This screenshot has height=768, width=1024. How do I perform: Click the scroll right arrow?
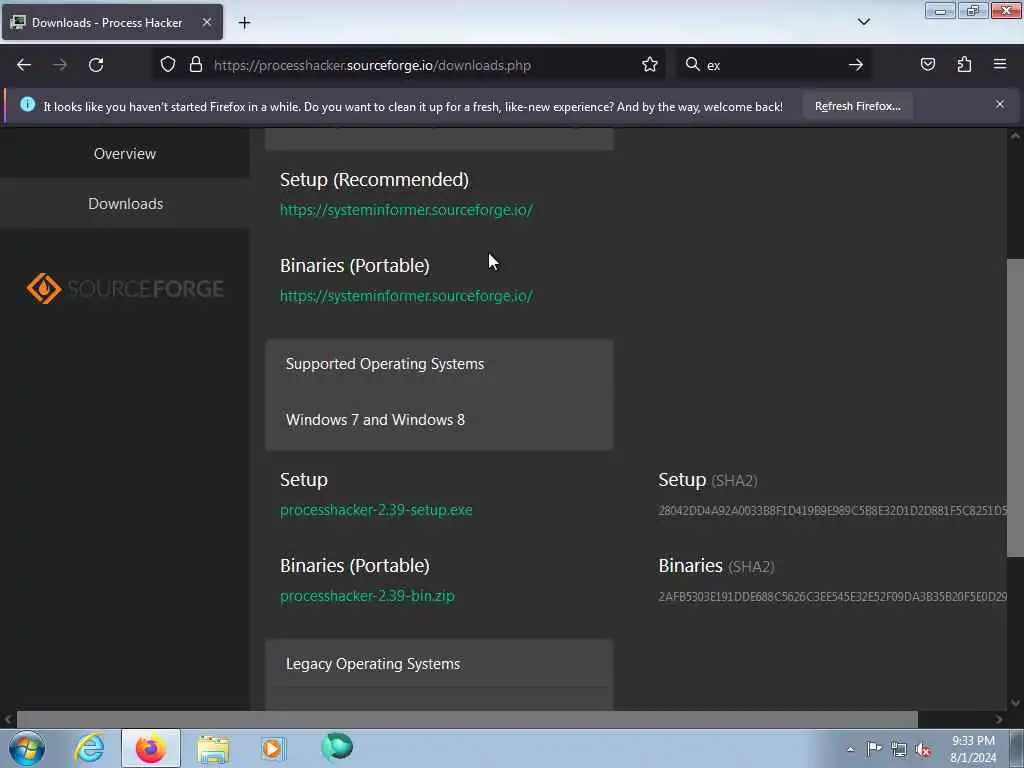coord(999,719)
